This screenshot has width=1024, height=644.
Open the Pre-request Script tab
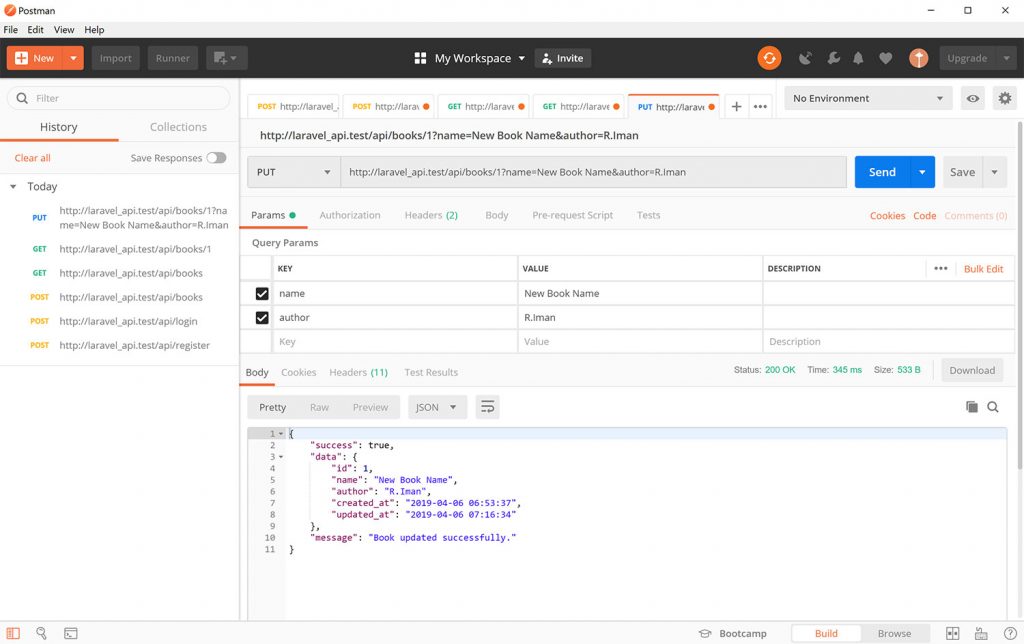573,215
